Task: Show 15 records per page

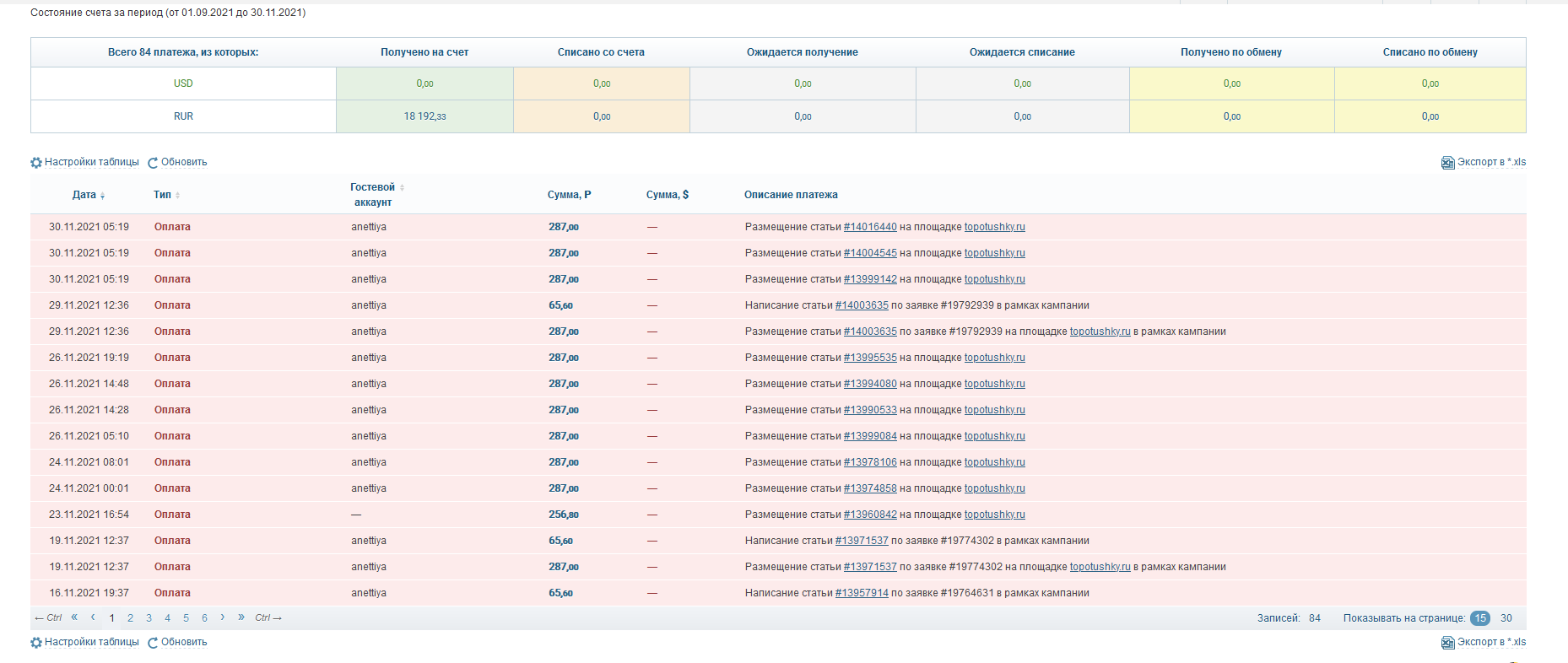Action: click(1480, 618)
